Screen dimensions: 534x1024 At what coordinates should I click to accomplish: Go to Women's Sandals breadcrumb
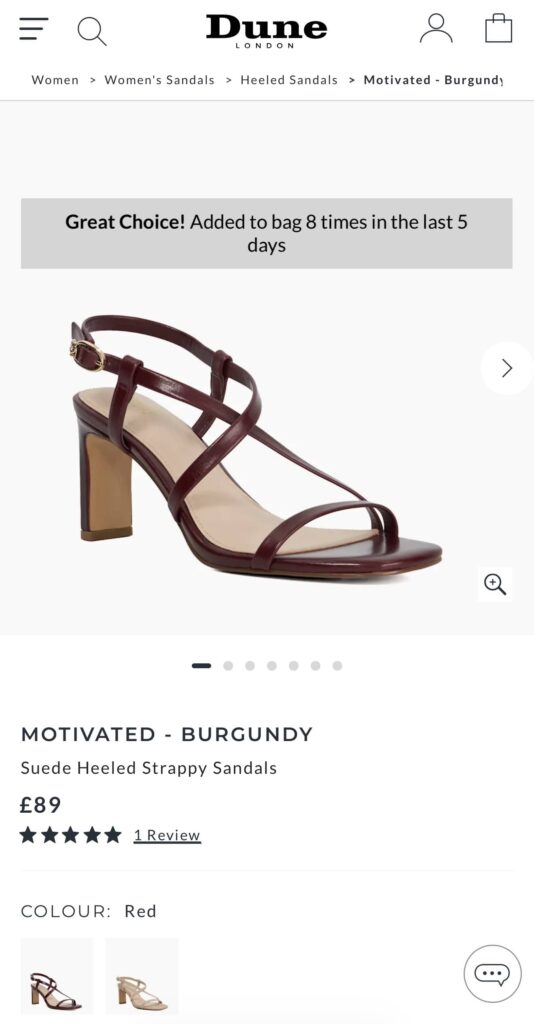pos(159,80)
